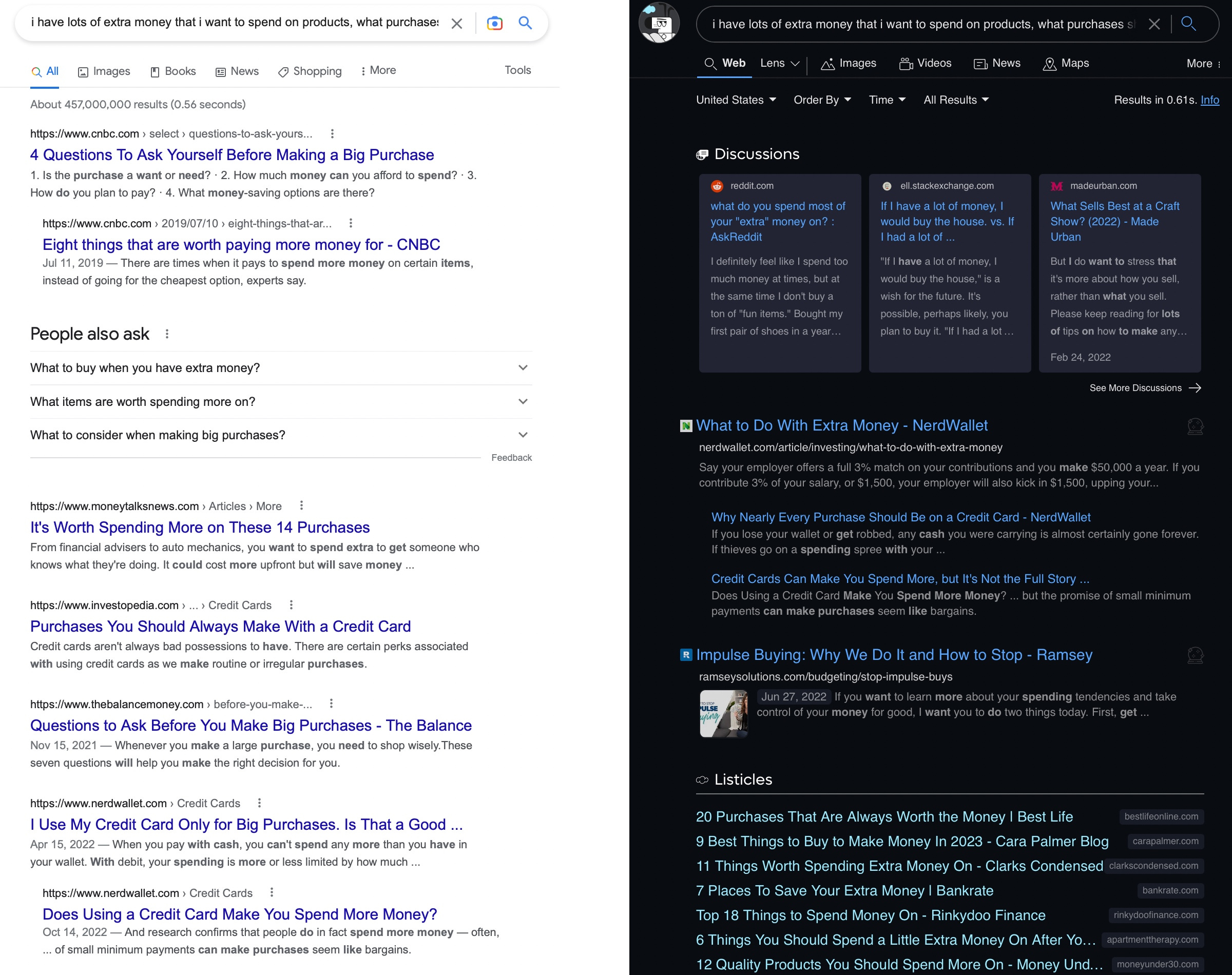Screen dimensions: 1232x975
Task: Click shield icon next to NerdWallet result
Action: pos(1195,426)
